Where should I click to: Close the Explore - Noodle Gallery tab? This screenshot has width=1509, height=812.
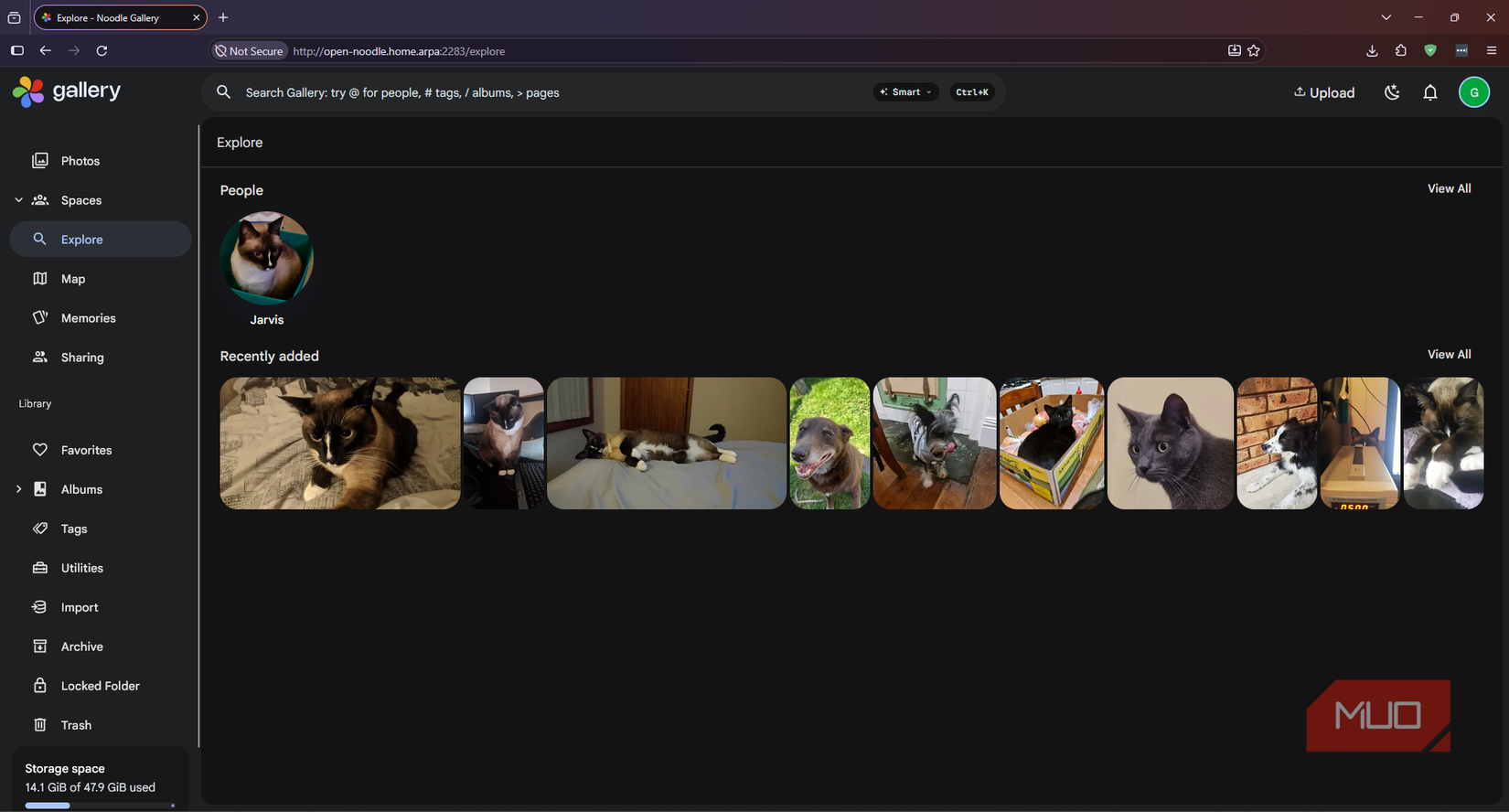[x=196, y=17]
